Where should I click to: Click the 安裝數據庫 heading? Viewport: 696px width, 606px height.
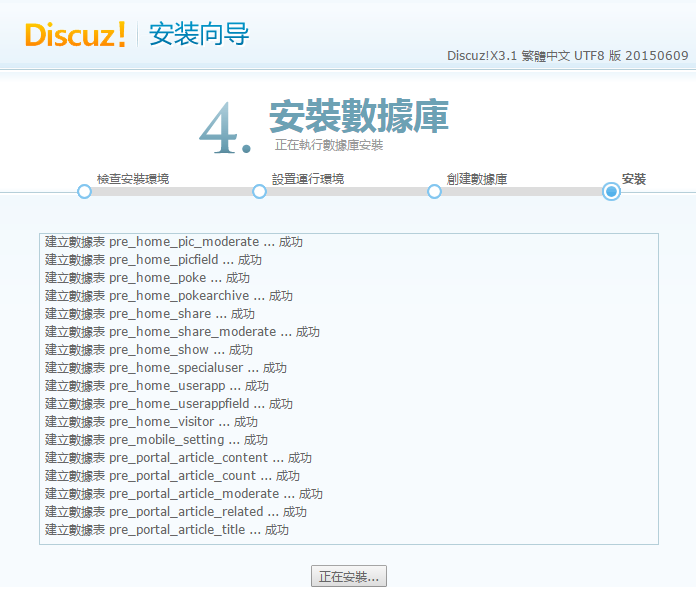(358, 116)
